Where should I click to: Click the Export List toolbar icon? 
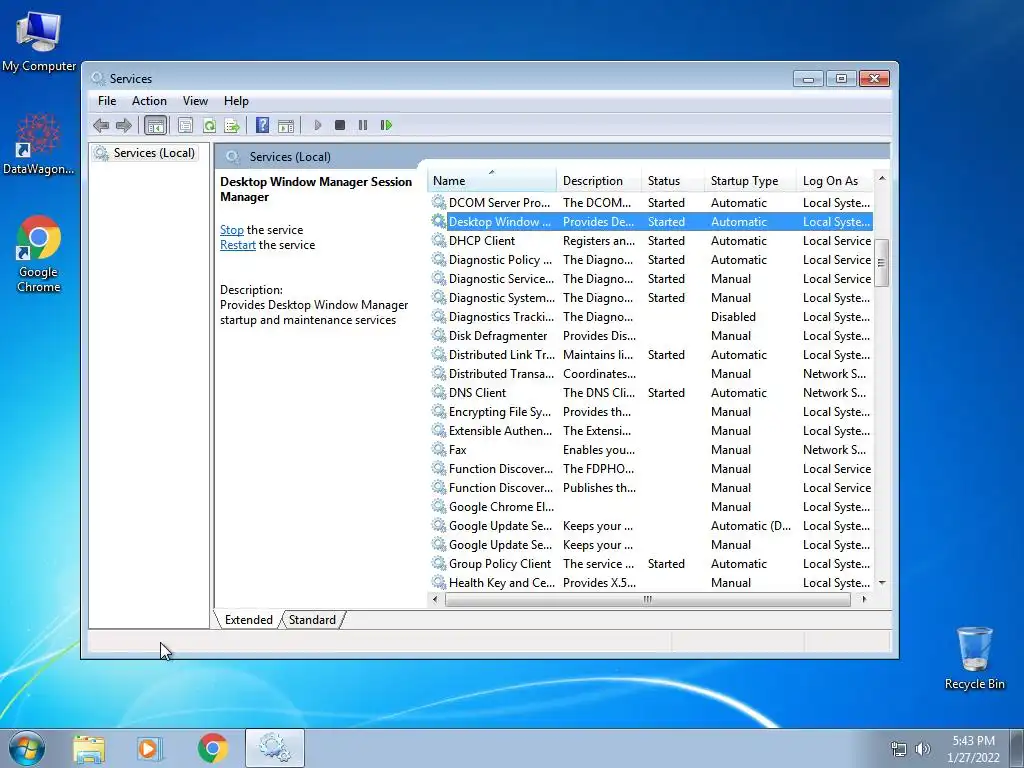click(232, 125)
